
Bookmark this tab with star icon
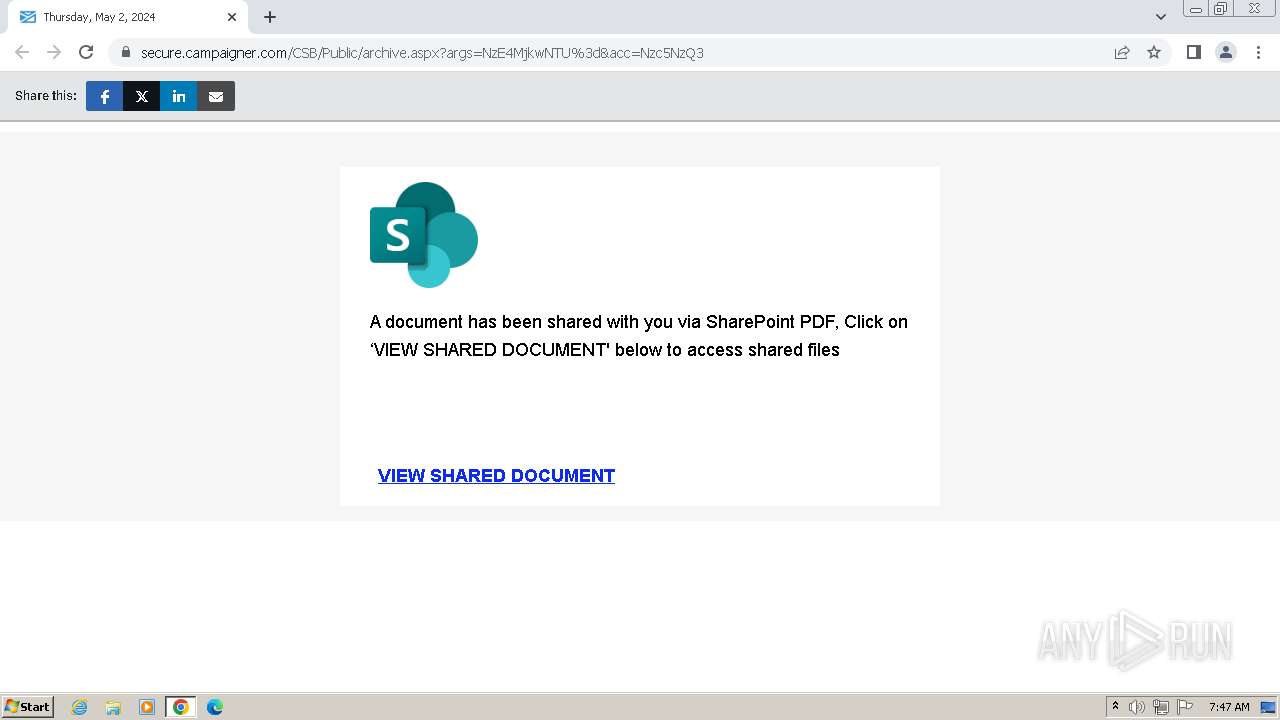[x=1154, y=52]
